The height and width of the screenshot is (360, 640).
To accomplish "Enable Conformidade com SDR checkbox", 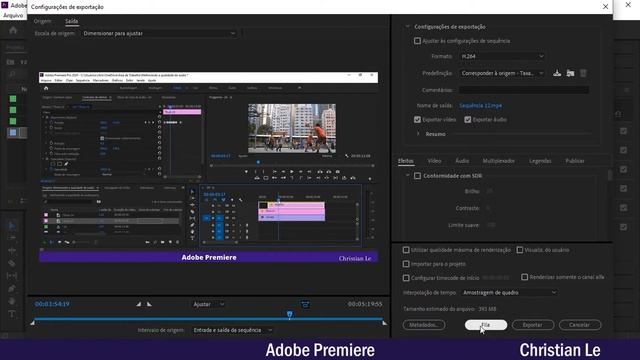I will coord(417,176).
